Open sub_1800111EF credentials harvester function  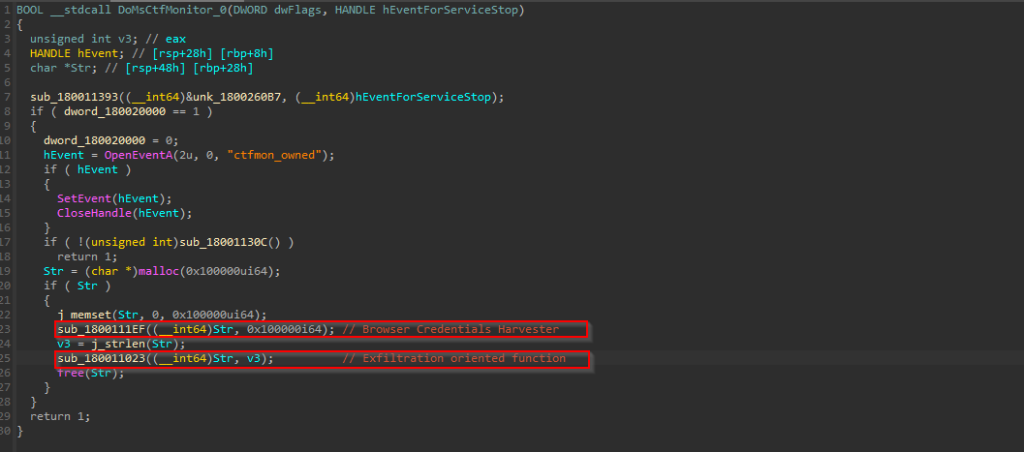coord(99,329)
